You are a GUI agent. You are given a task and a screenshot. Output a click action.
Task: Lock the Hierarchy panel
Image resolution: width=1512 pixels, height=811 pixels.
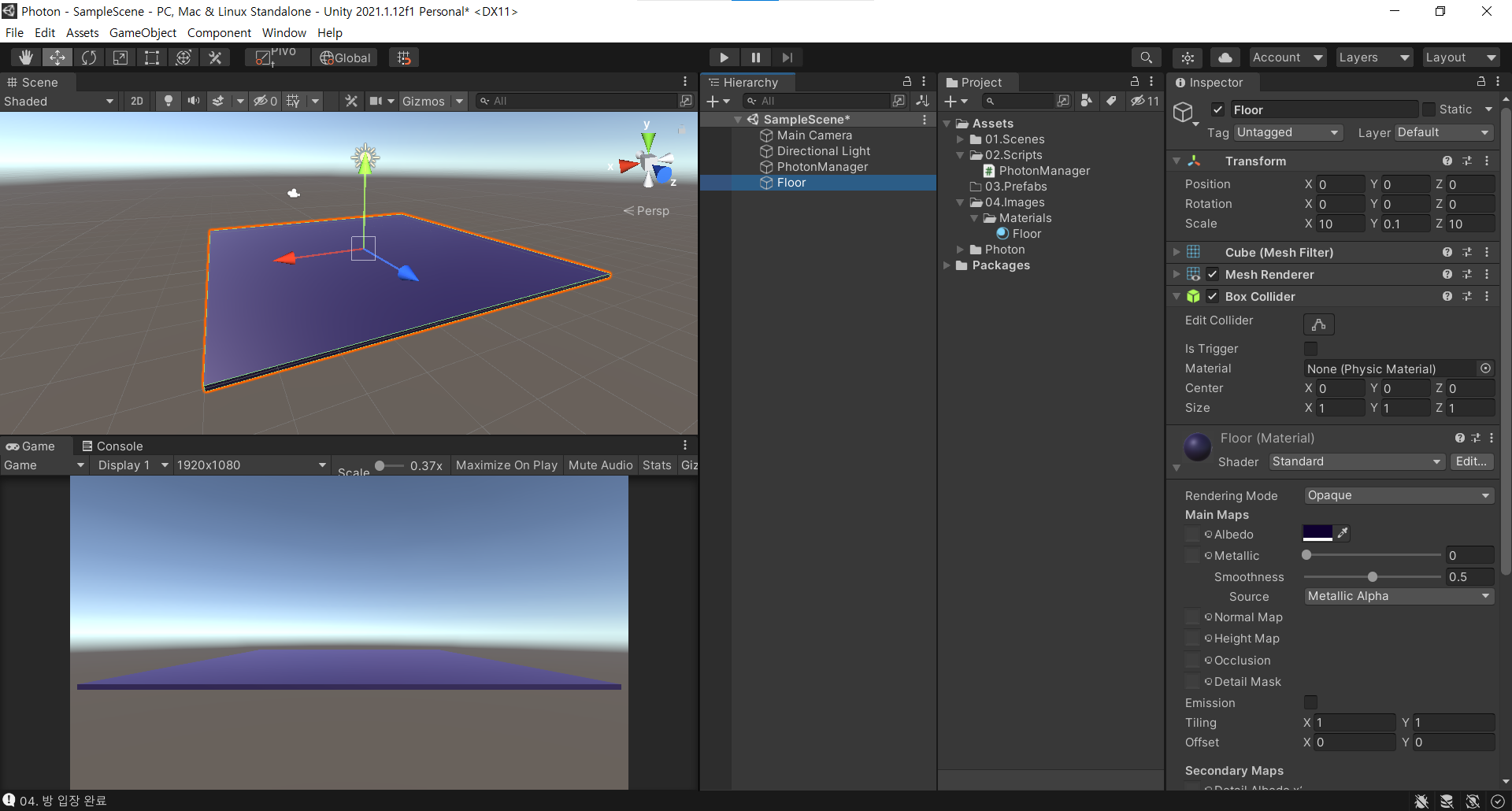(x=907, y=81)
